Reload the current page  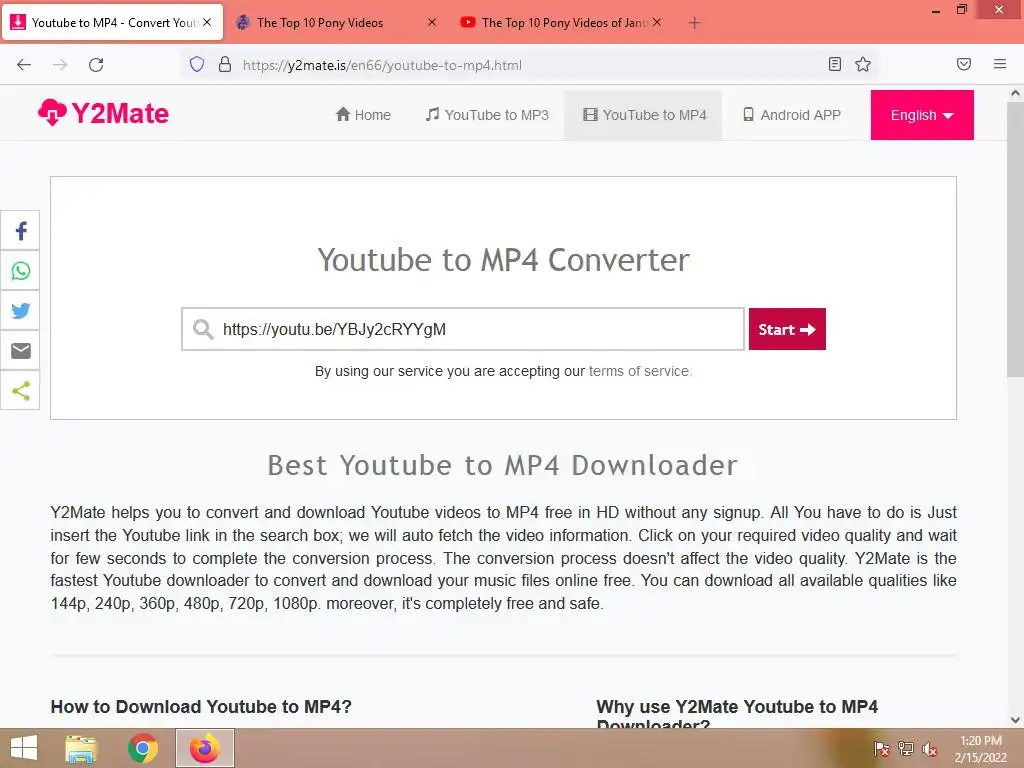[96, 65]
